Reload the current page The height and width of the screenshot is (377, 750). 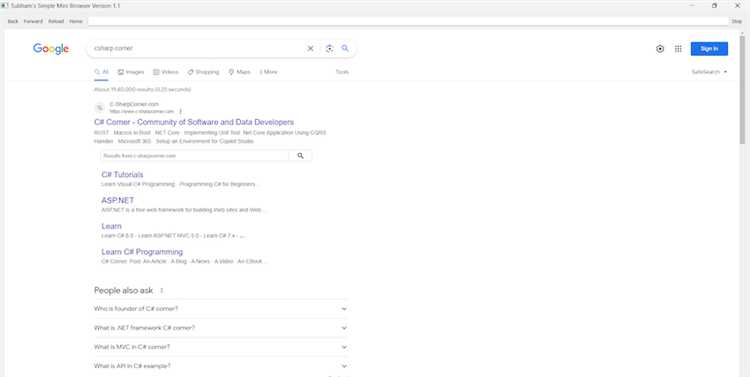(56, 22)
